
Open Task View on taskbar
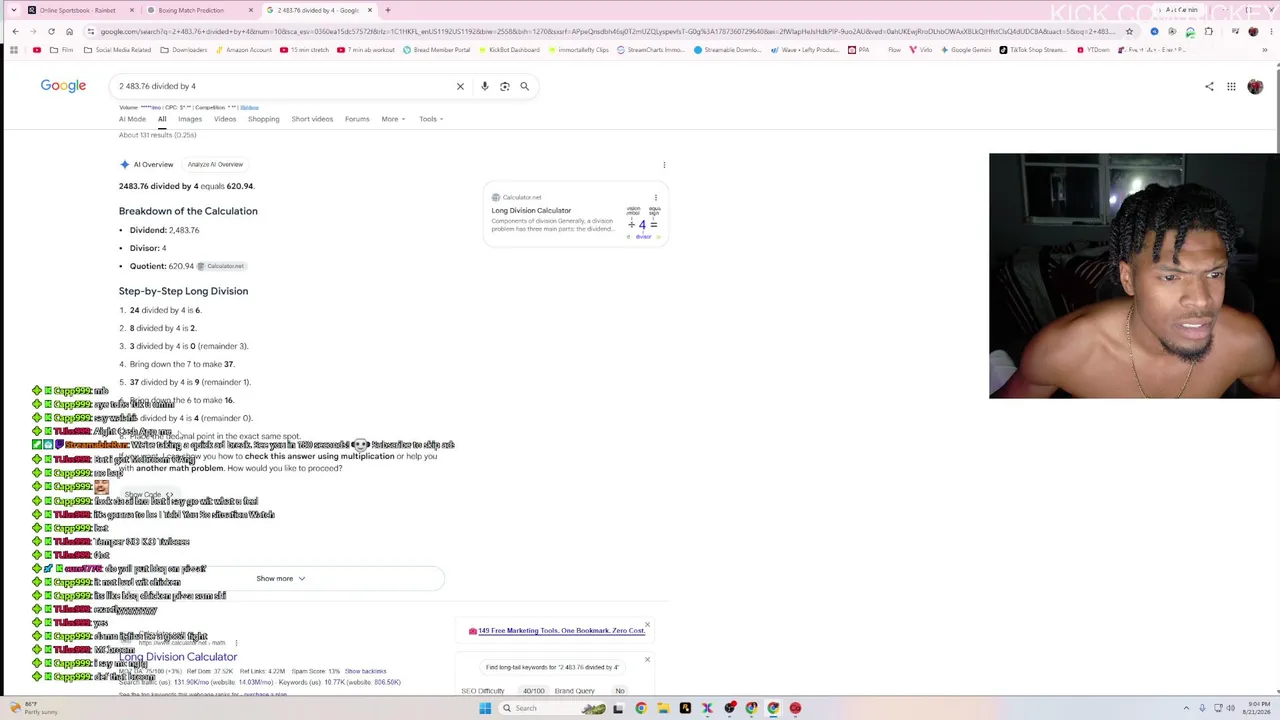618,708
